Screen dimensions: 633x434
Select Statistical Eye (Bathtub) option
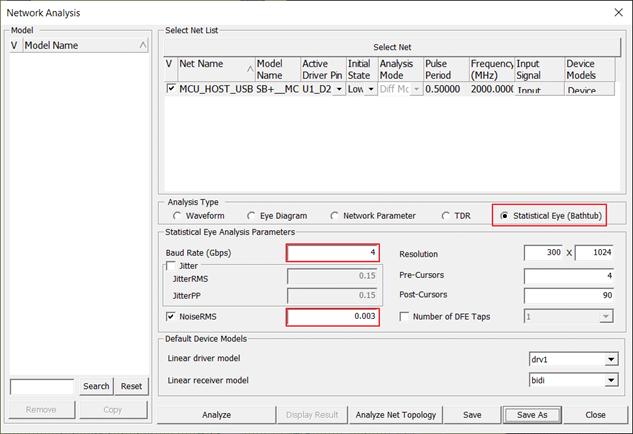point(505,216)
